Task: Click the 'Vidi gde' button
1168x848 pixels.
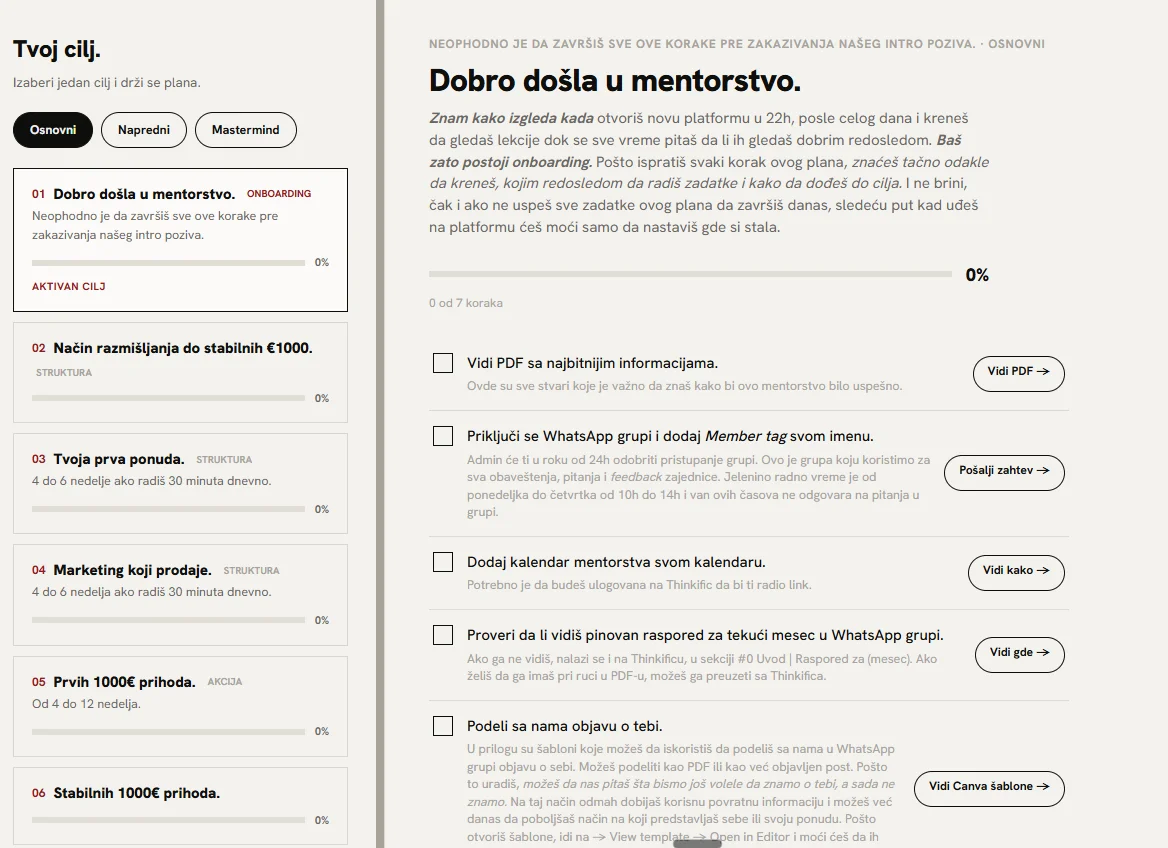Action: pyautogui.click(x=1020, y=654)
